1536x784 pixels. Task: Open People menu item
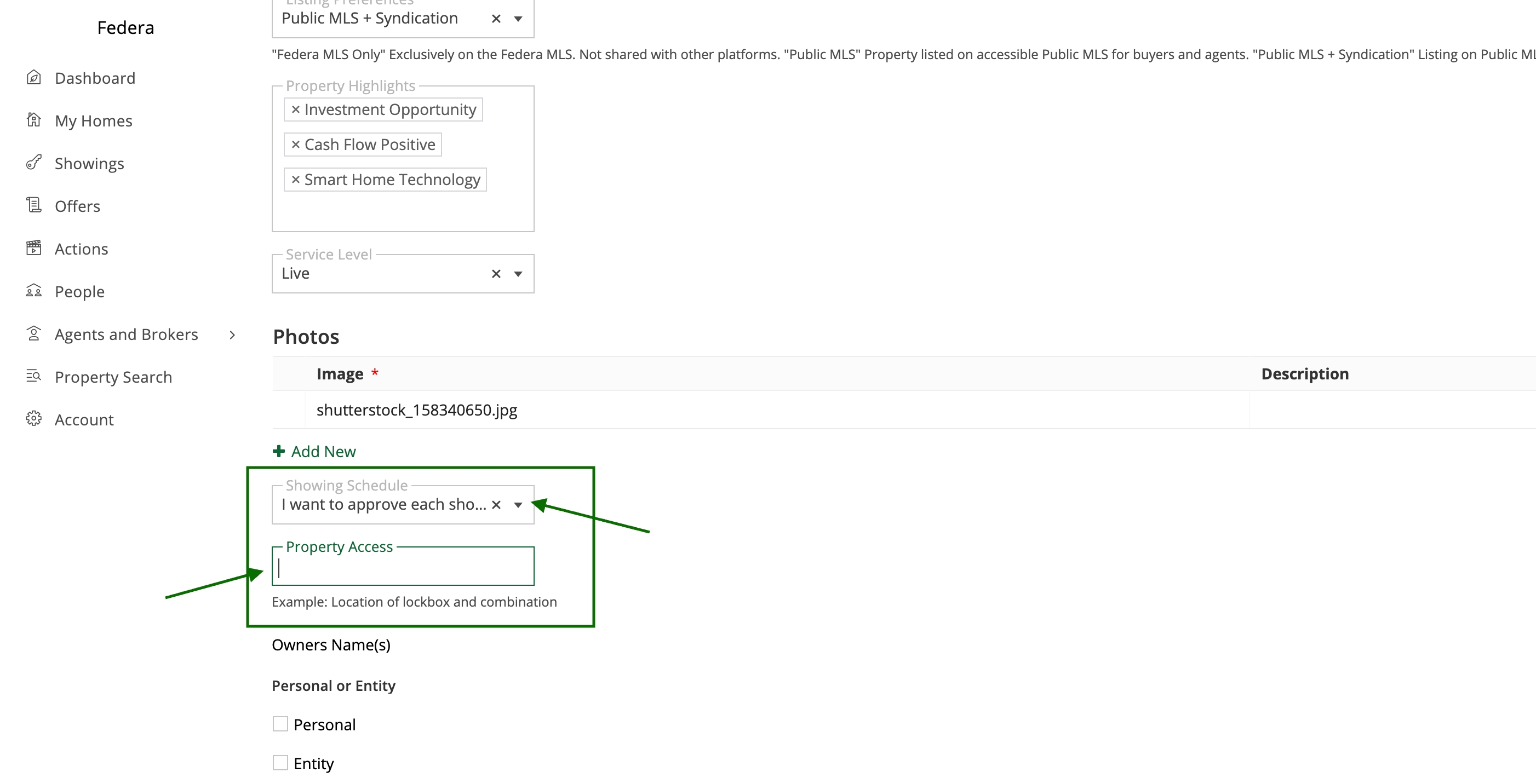(80, 292)
